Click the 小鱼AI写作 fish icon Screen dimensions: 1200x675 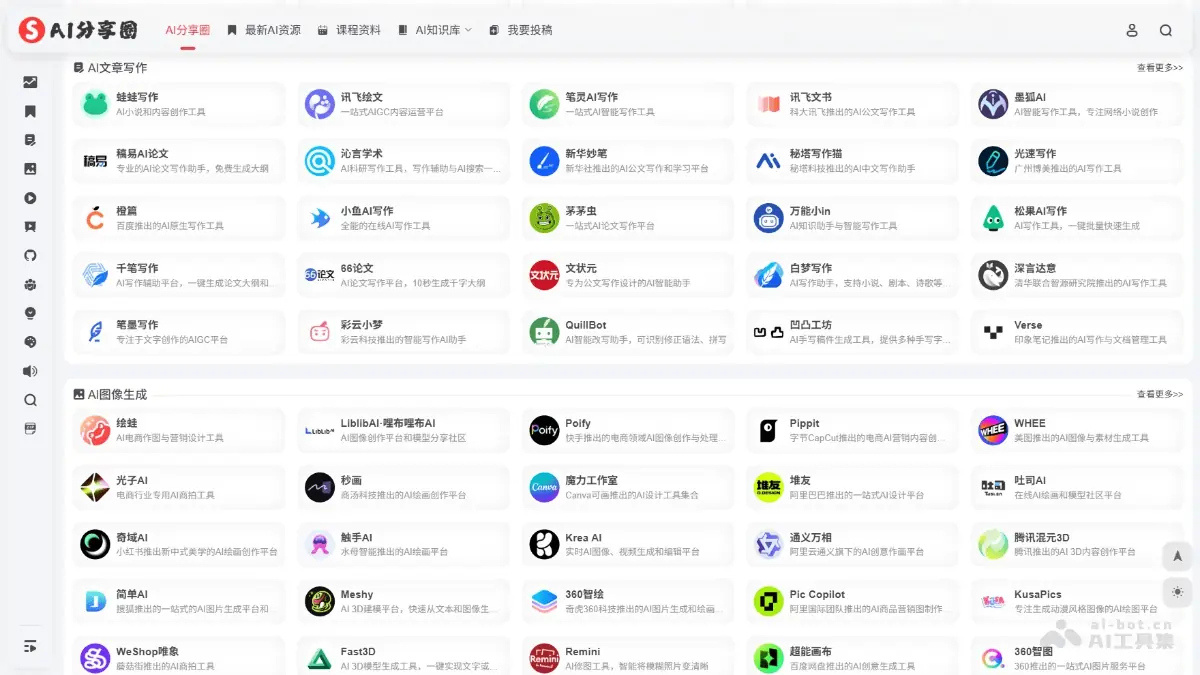(320, 218)
